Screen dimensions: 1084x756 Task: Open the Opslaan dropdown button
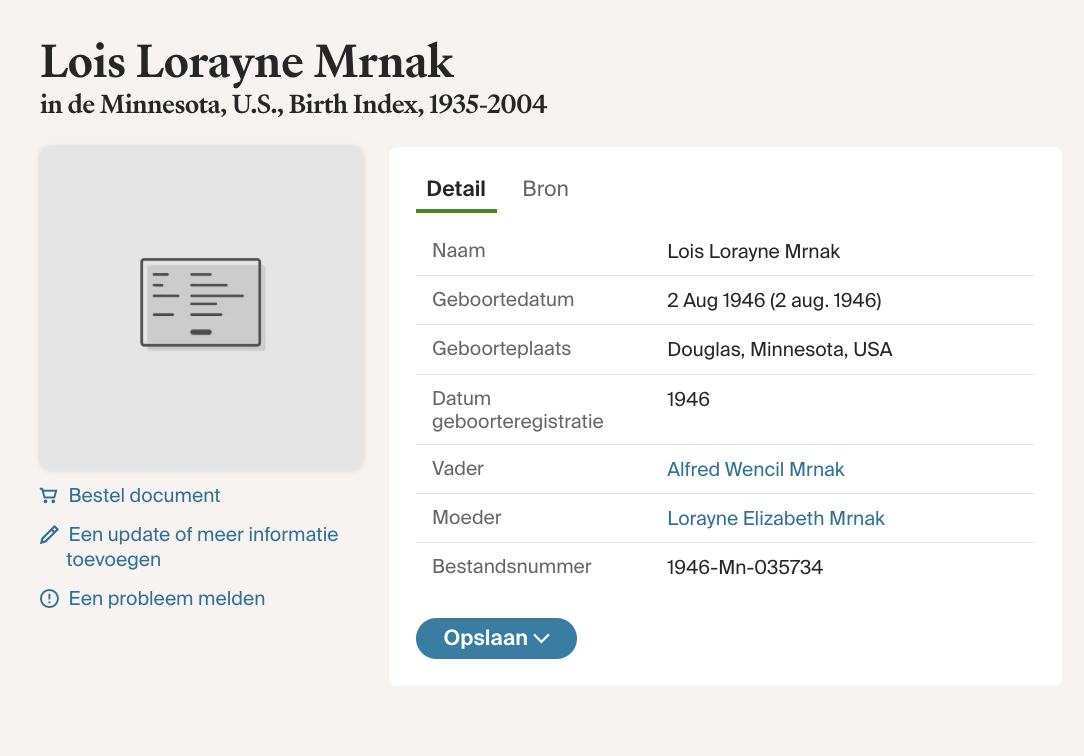[486, 639]
